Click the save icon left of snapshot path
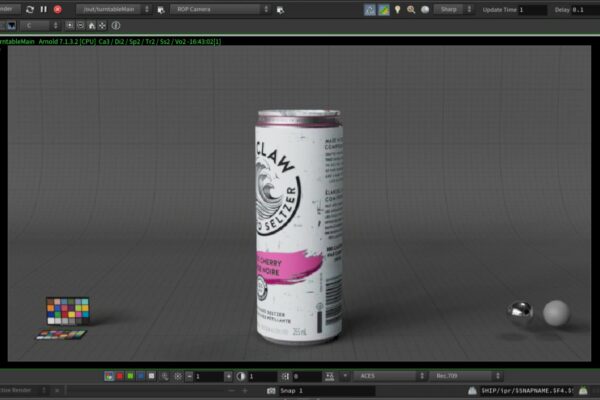The height and width of the screenshot is (400, 600). (x=472, y=391)
